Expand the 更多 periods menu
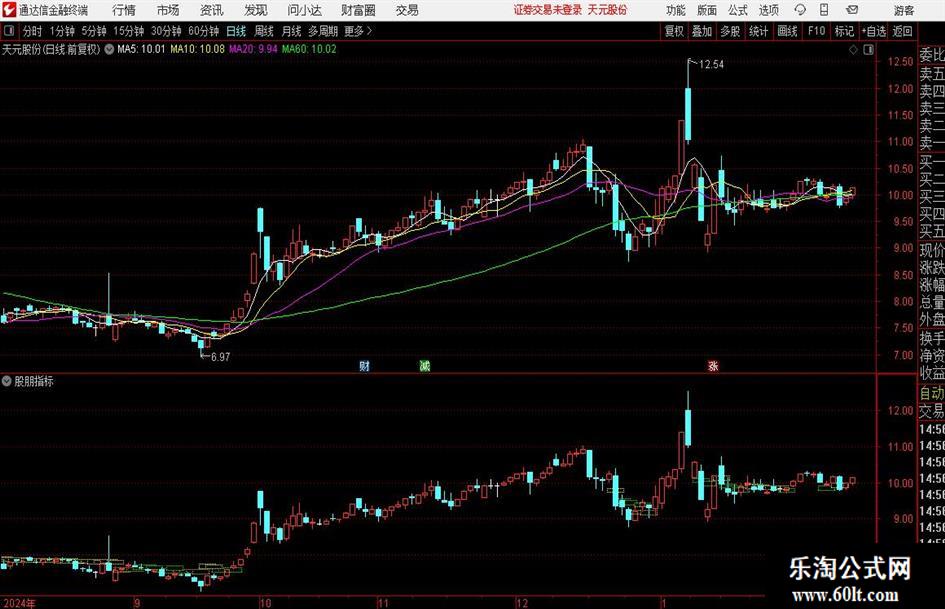Image resolution: width=945 pixels, height=609 pixels. point(359,31)
